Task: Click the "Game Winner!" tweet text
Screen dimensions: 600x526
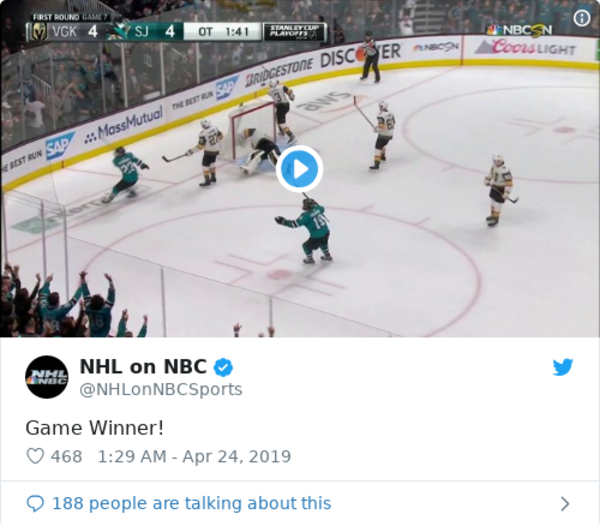Action: tap(95, 426)
